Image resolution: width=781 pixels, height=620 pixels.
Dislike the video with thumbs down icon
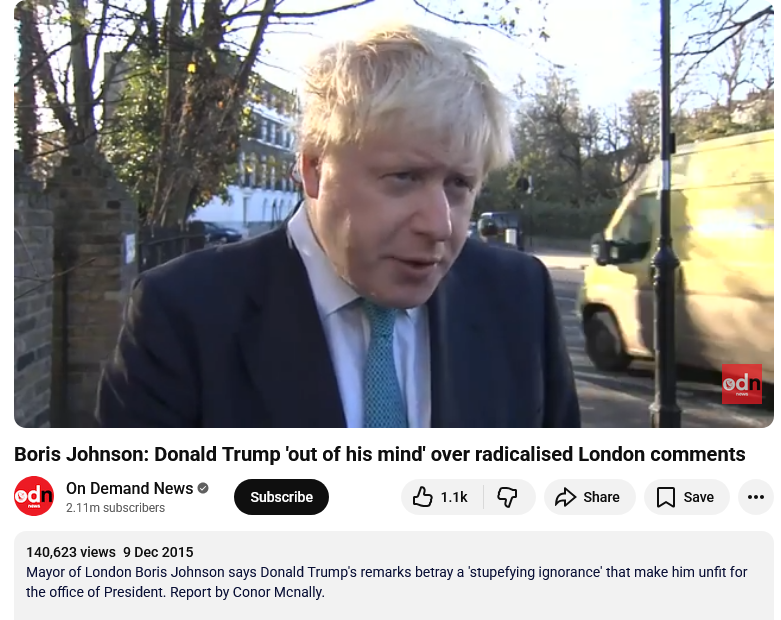point(507,497)
